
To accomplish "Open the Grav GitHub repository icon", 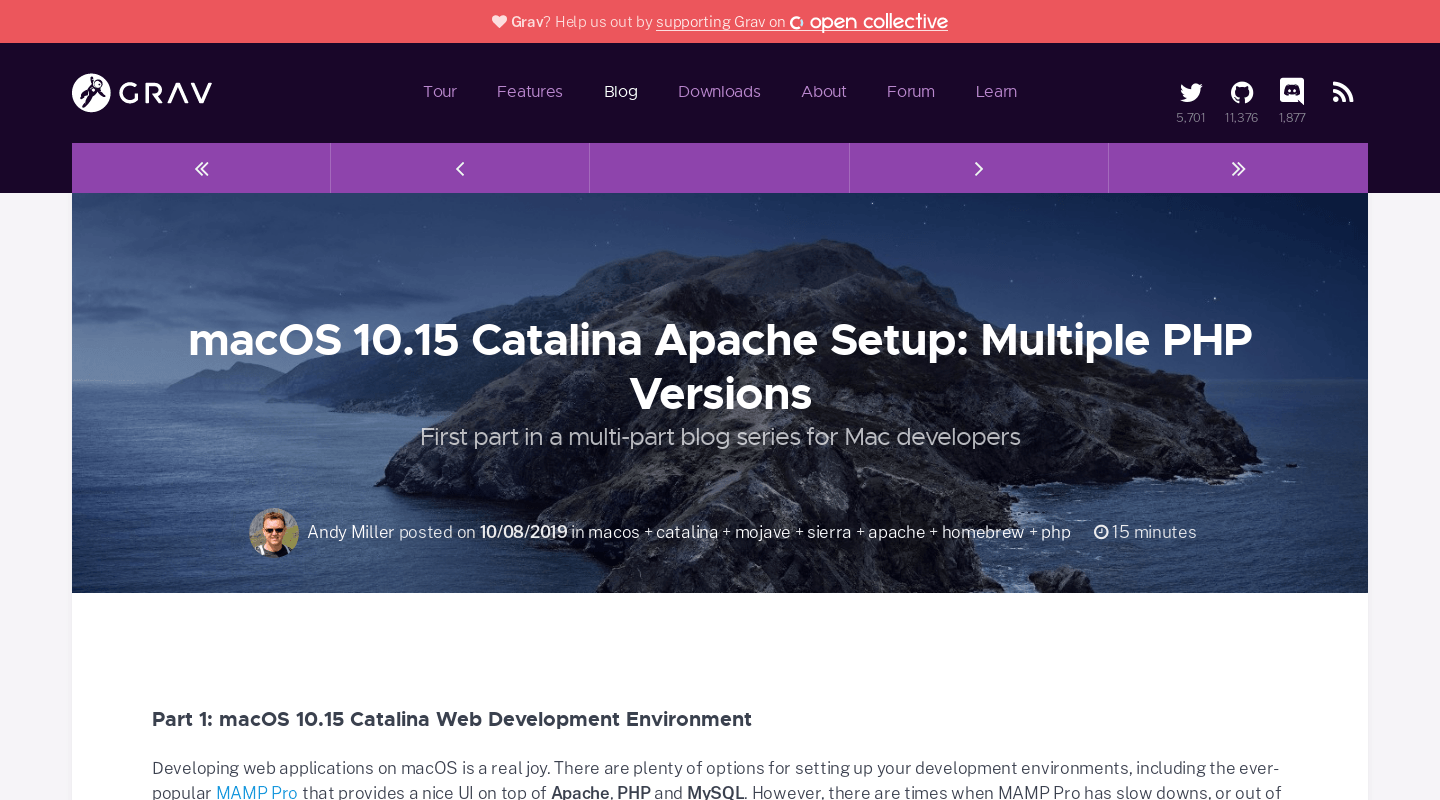I will pos(1242,93).
